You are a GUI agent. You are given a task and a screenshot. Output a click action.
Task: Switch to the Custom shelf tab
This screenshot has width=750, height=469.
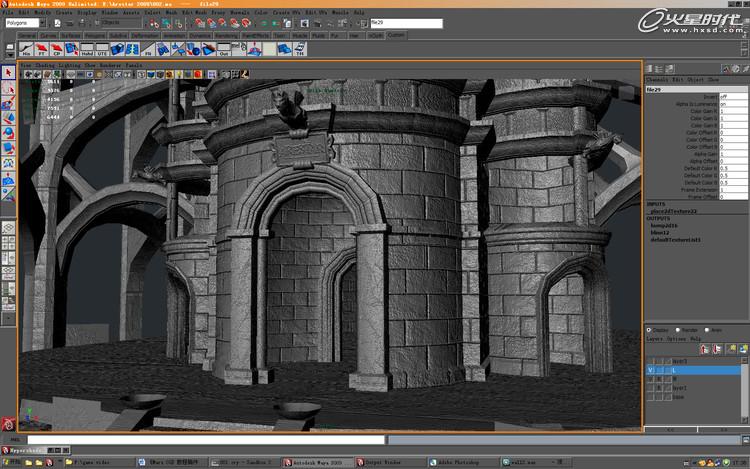pos(397,35)
